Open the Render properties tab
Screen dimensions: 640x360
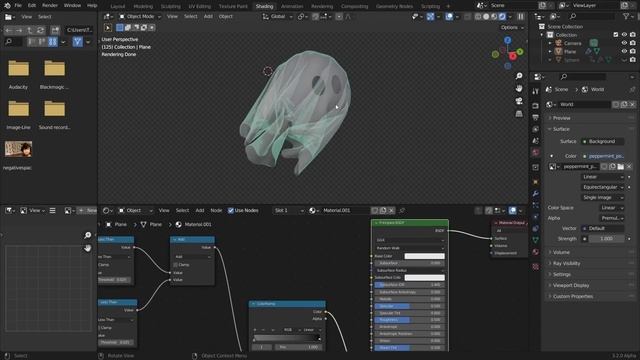[x=535, y=106]
